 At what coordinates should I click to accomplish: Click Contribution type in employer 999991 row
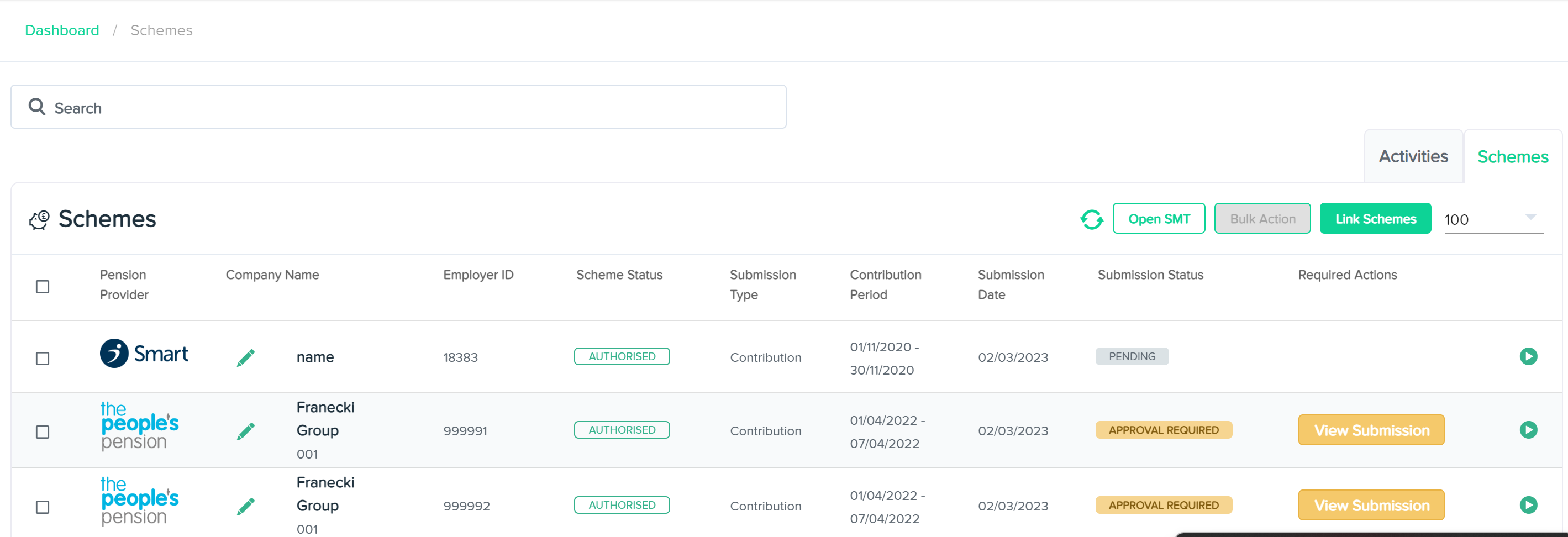(x=765, y=431)
